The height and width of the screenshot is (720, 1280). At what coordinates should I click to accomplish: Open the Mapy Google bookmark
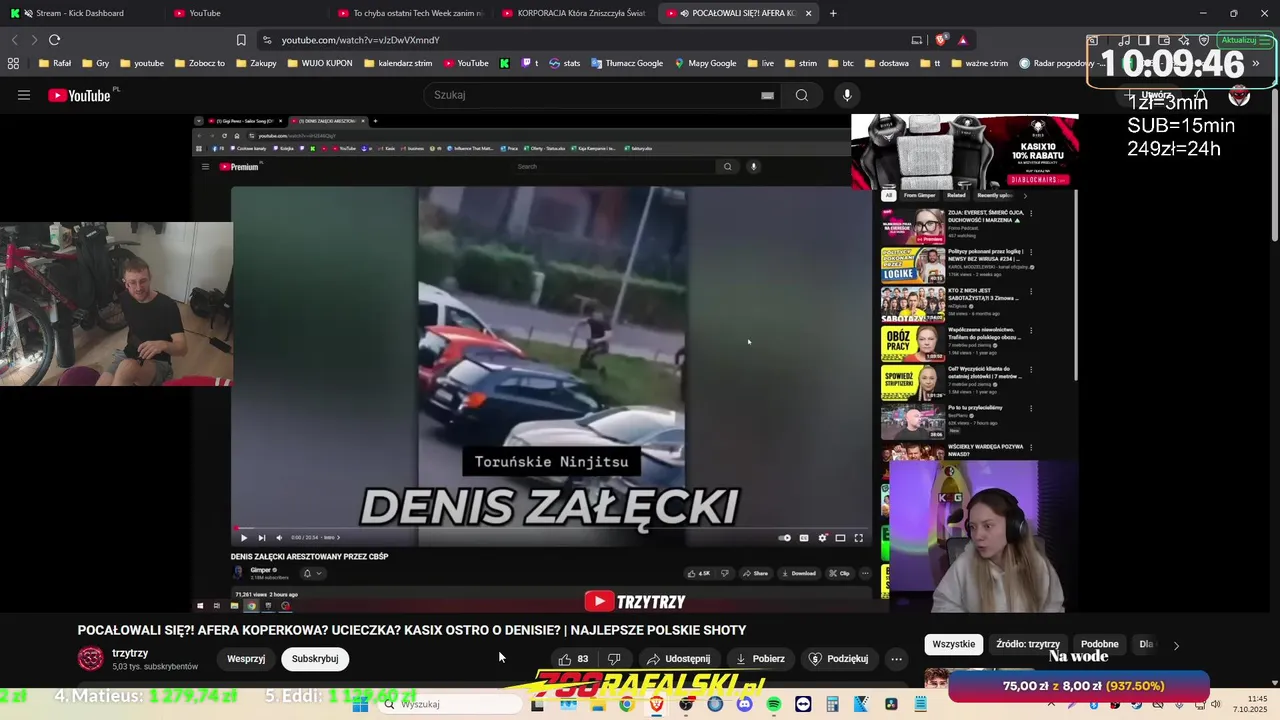click(705, 63)
